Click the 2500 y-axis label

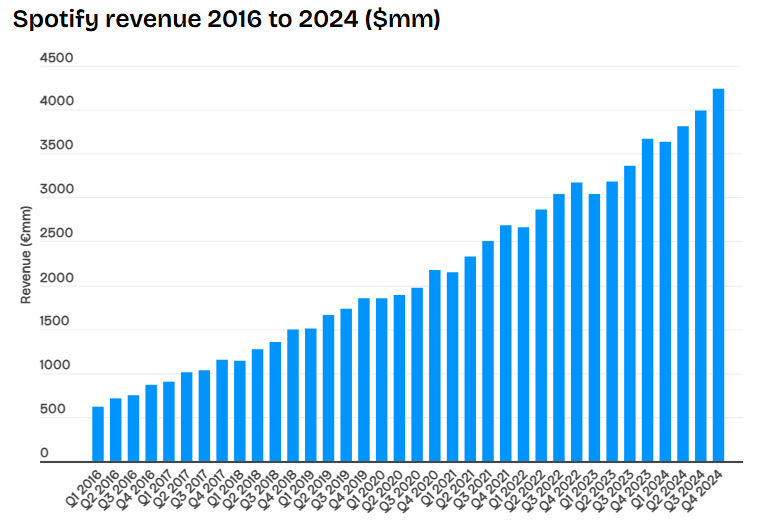tap(56, 233)
